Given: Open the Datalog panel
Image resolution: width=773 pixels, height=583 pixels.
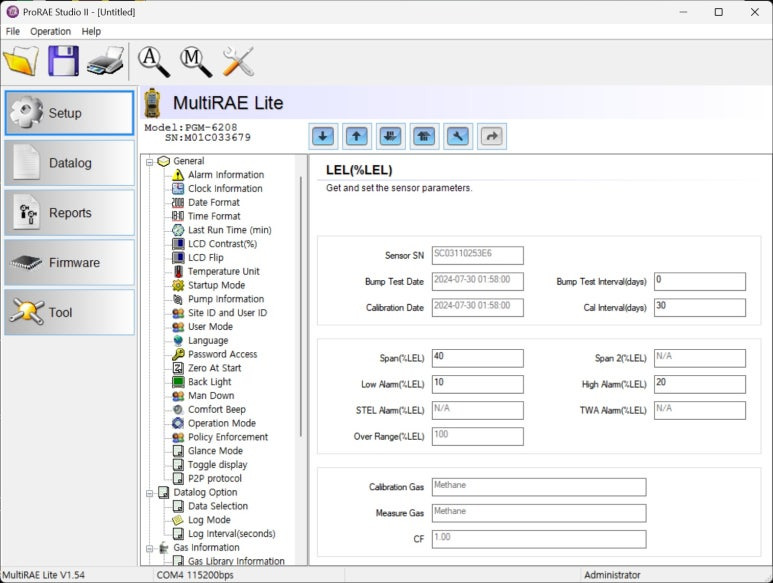Looking at the screenshot, I should point(69,163).
